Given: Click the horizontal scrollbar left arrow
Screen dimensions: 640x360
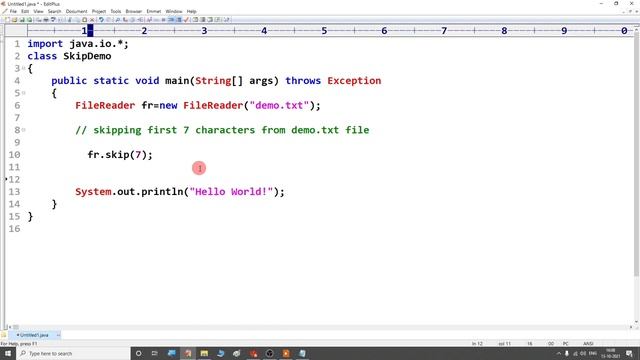Looking at the screenshot, I should (x=10, y=327).
